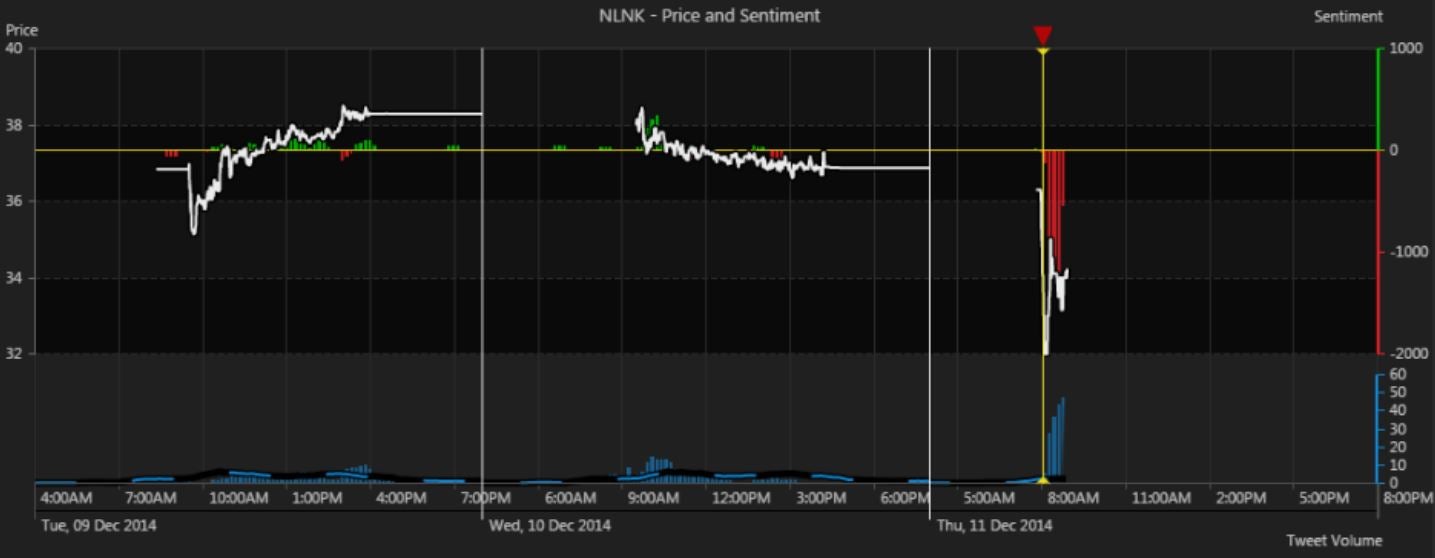1435x558 pixels.
Task: Click the 2:00PM time label on Thursday
Action: click(1241, 497)
